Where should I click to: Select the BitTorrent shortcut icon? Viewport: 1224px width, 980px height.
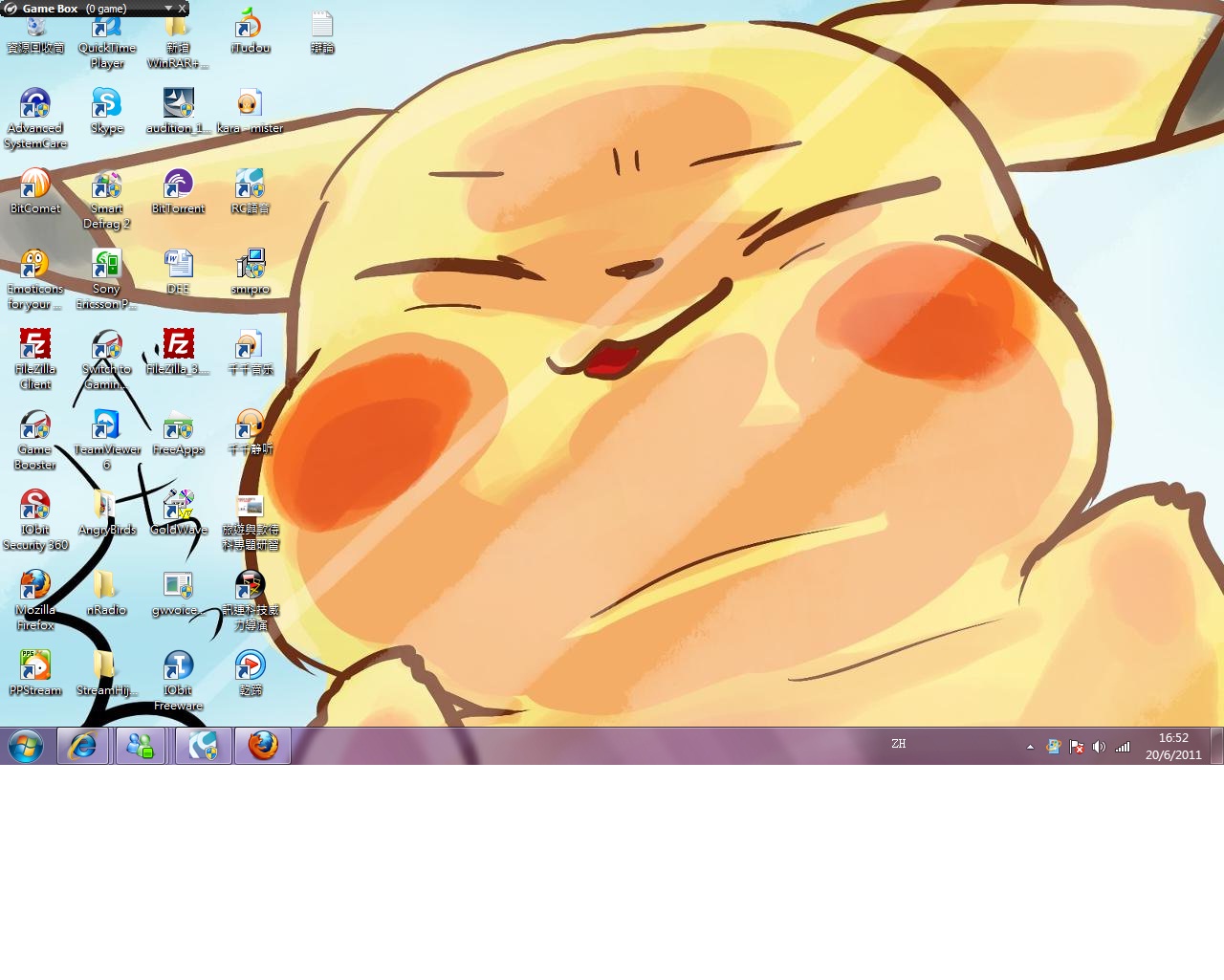tap(178, 184)
